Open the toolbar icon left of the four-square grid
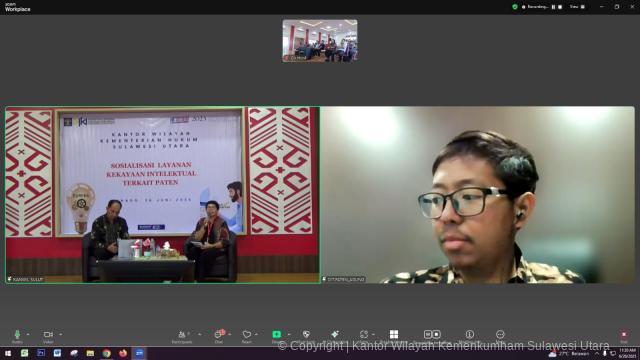 point(364,335)
